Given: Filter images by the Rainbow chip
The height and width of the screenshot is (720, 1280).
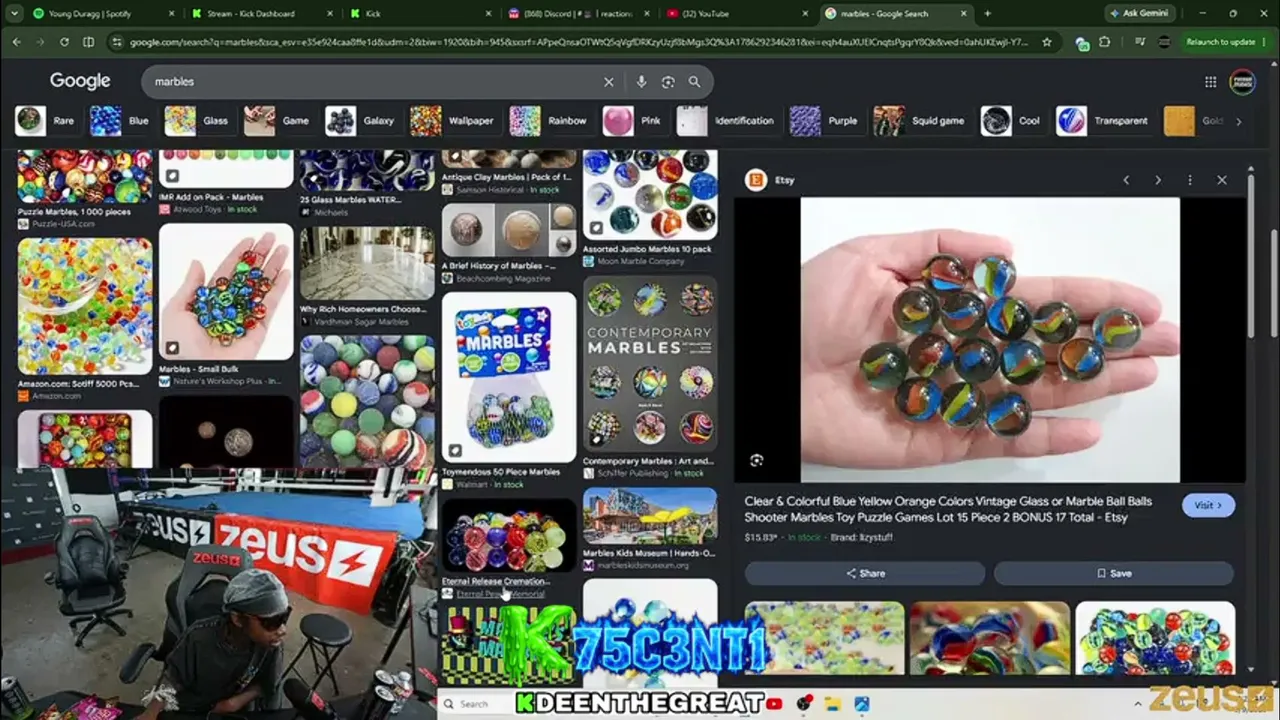Looking at the screenshot, I should click(548, 121).
